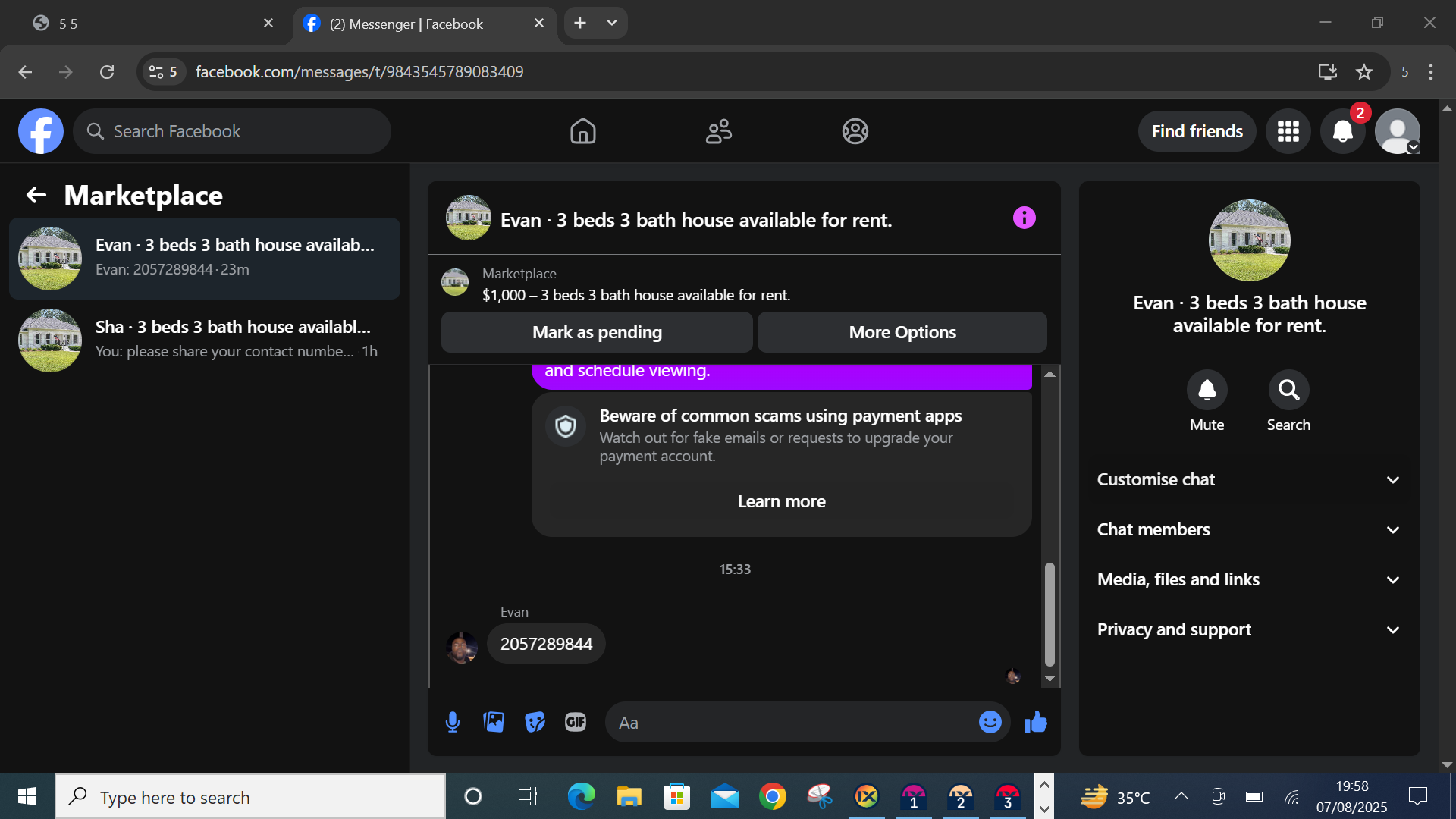
Task: Click Mark as pending button
Action: [597, 332]
